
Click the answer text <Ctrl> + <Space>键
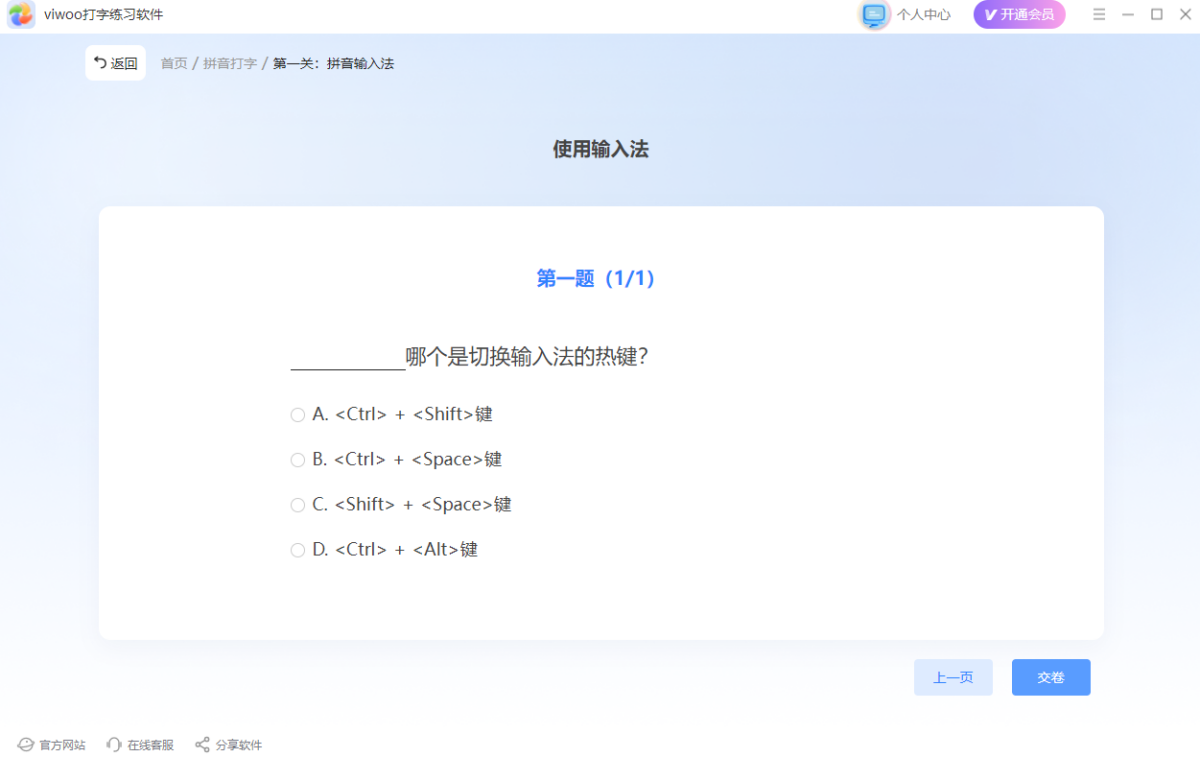[418, 459]
